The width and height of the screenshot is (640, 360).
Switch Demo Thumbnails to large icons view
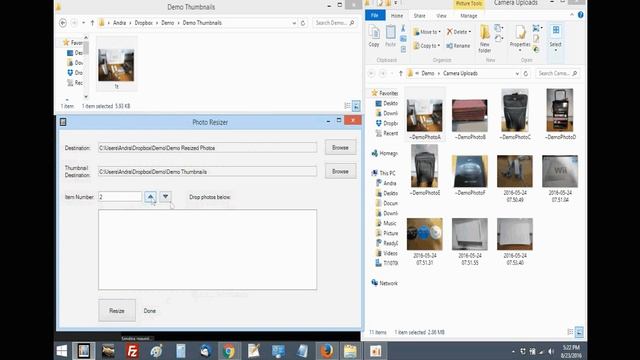pyautogui.click(x=356, y=106)
